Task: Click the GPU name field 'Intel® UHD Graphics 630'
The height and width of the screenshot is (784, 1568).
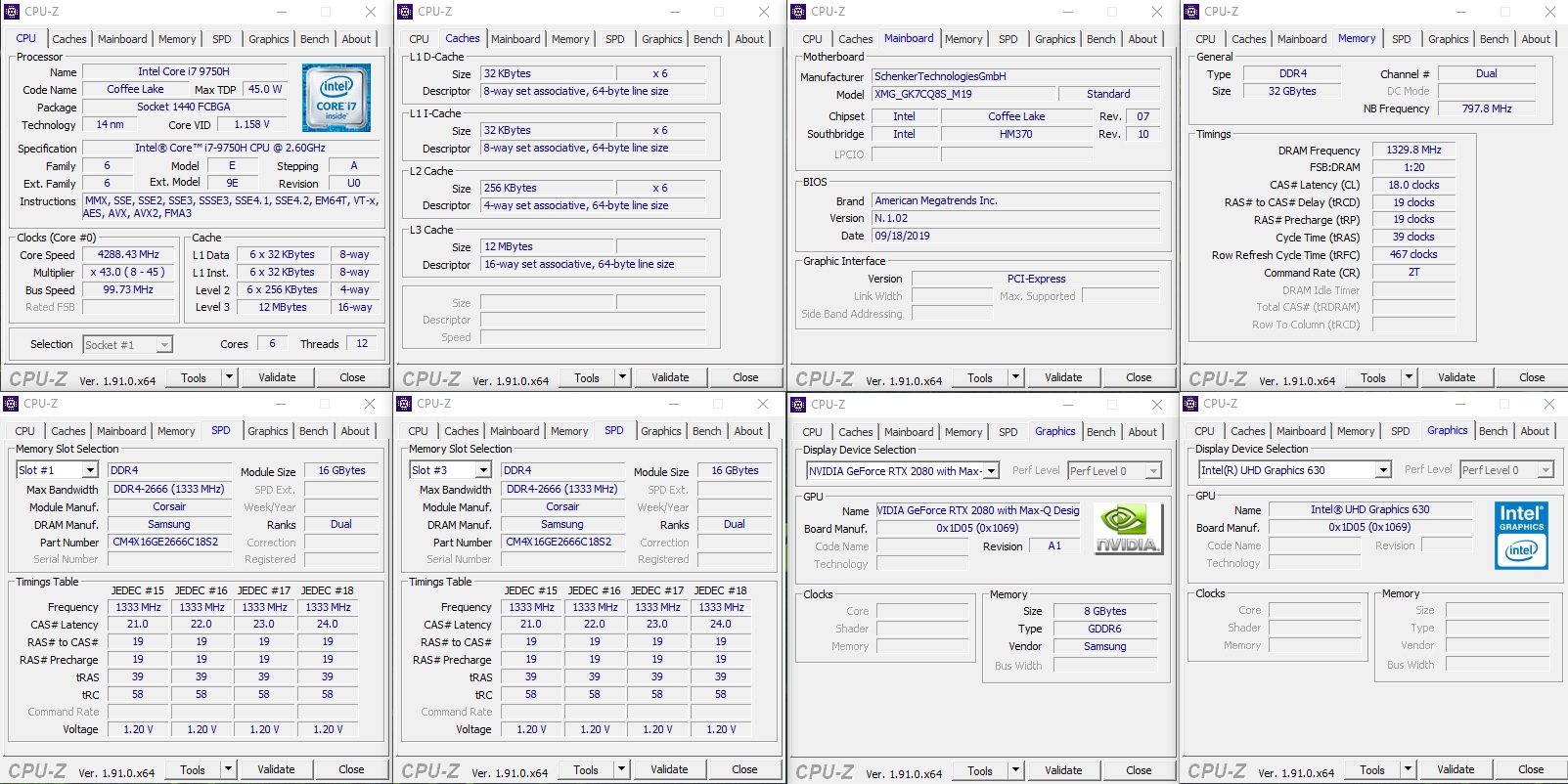Action: [1370, 509]
